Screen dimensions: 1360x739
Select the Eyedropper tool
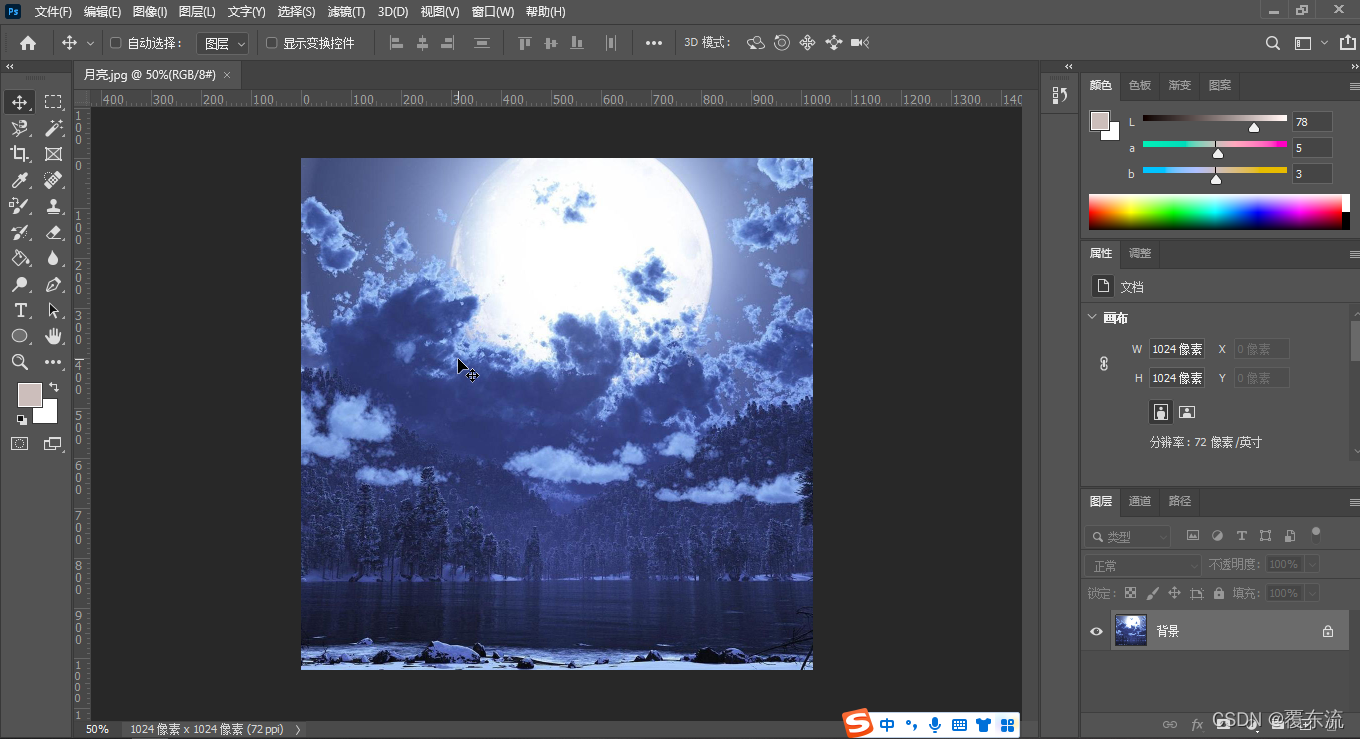(20, 180)
